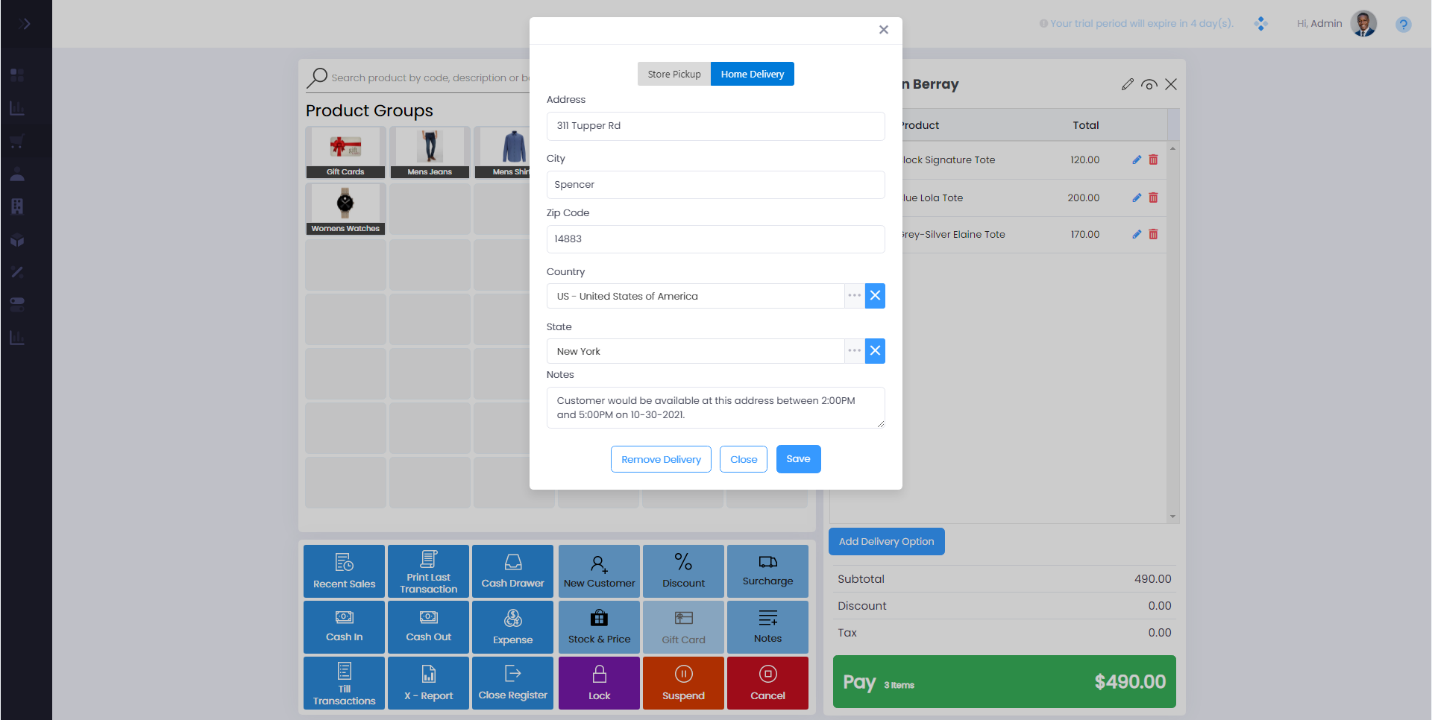
Task: Clear the selected United States country
Action: point(875,295)
